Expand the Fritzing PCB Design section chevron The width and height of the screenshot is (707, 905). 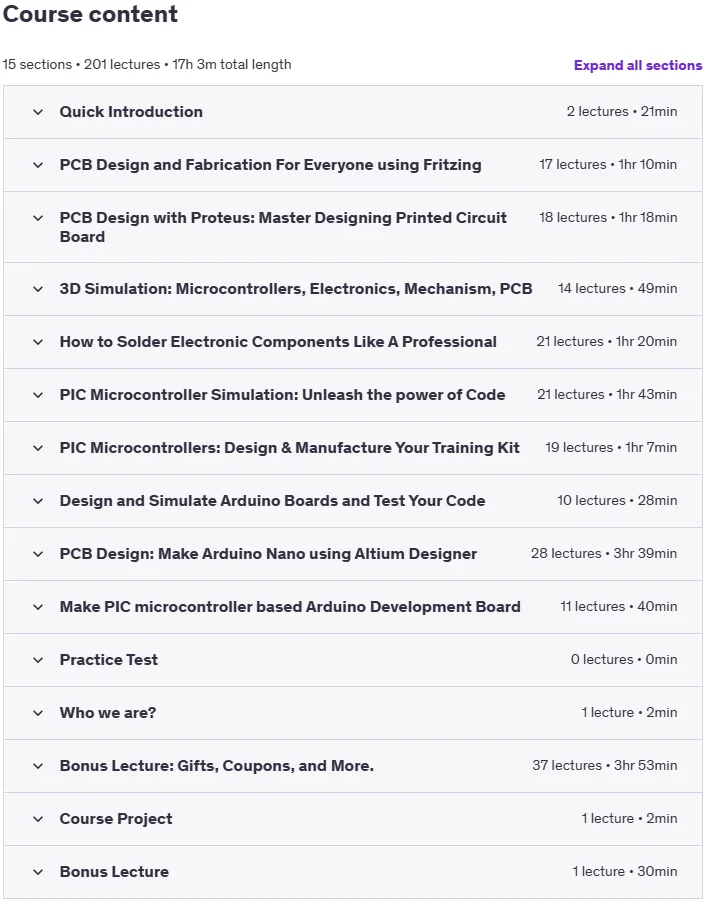coord(38,165)
